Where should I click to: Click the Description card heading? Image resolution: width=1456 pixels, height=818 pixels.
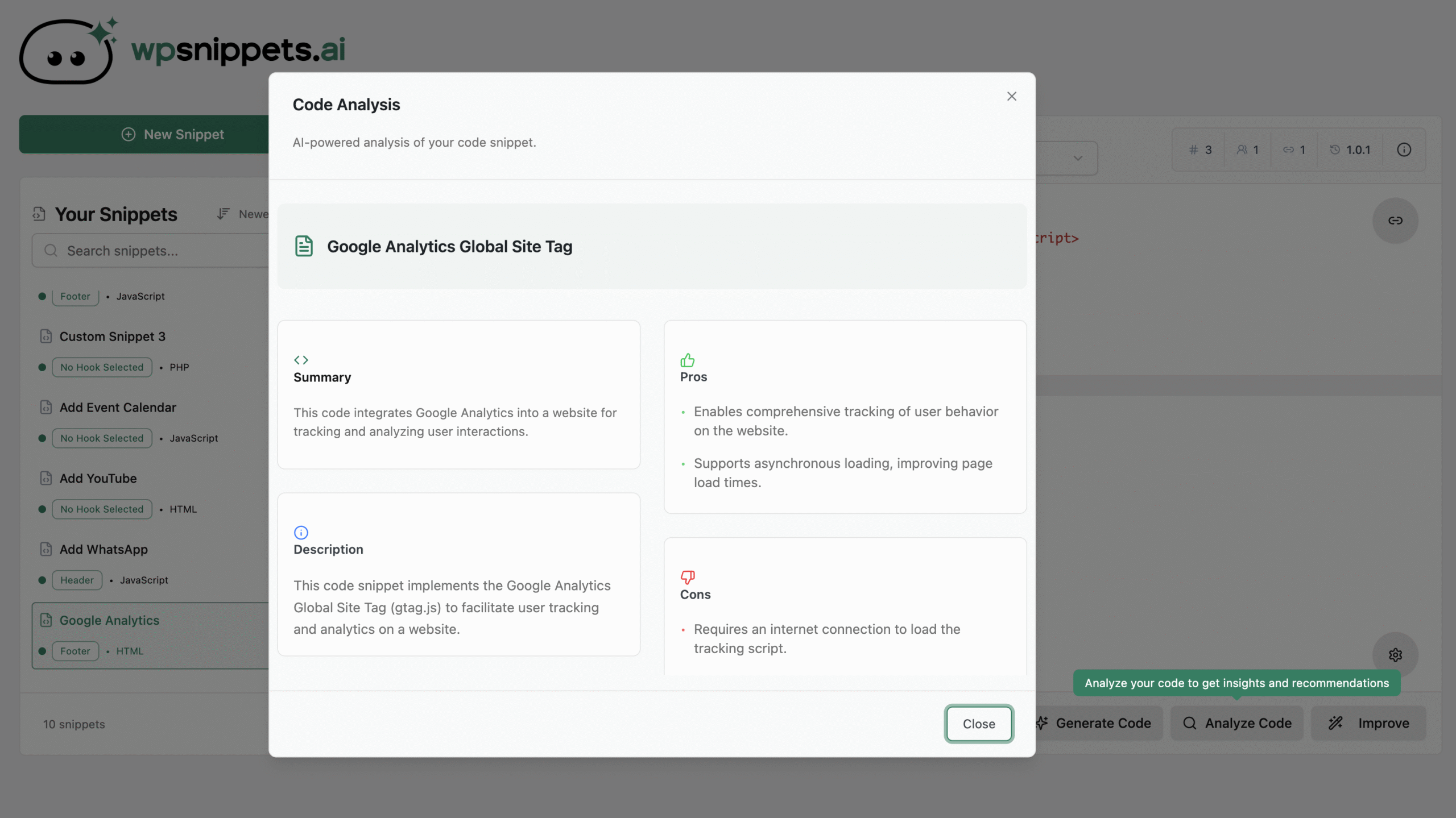(x=328, y=550)
